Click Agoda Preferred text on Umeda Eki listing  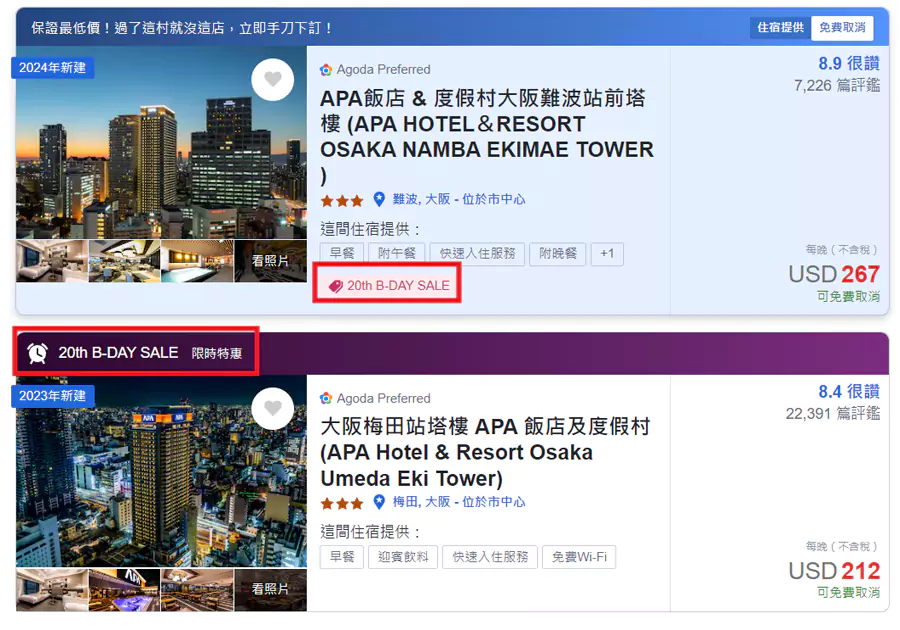click(x=383, y=398)
